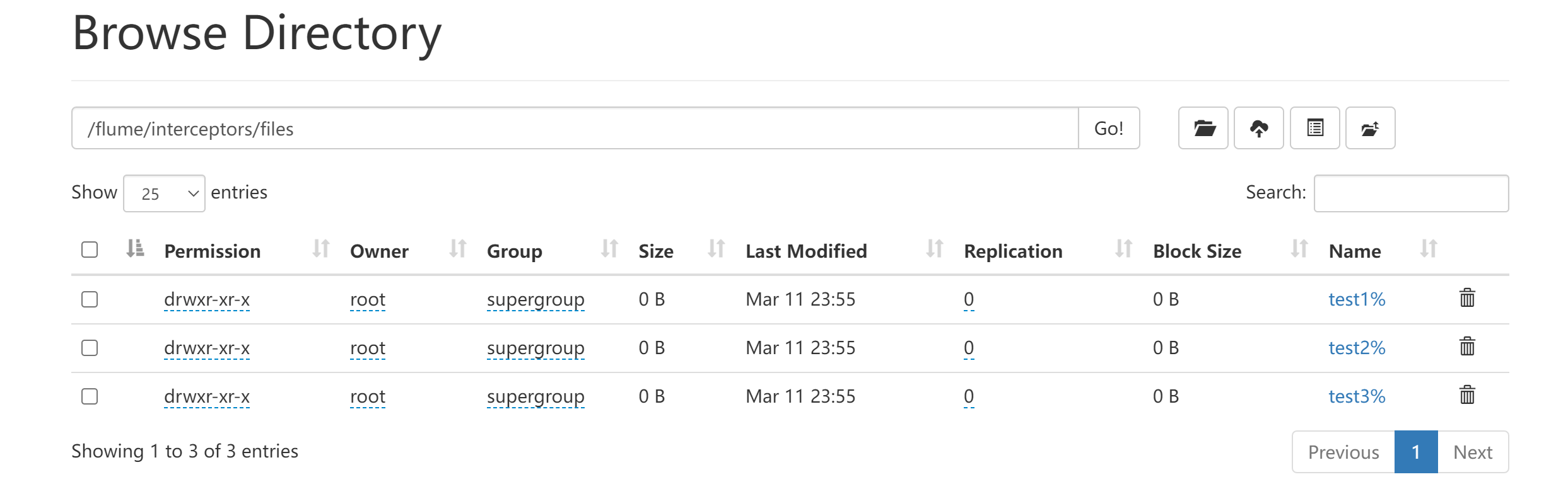Click the drwxr-xr-x permission of the test1% row
This screenshot has width=1568, height=489.
207,299
